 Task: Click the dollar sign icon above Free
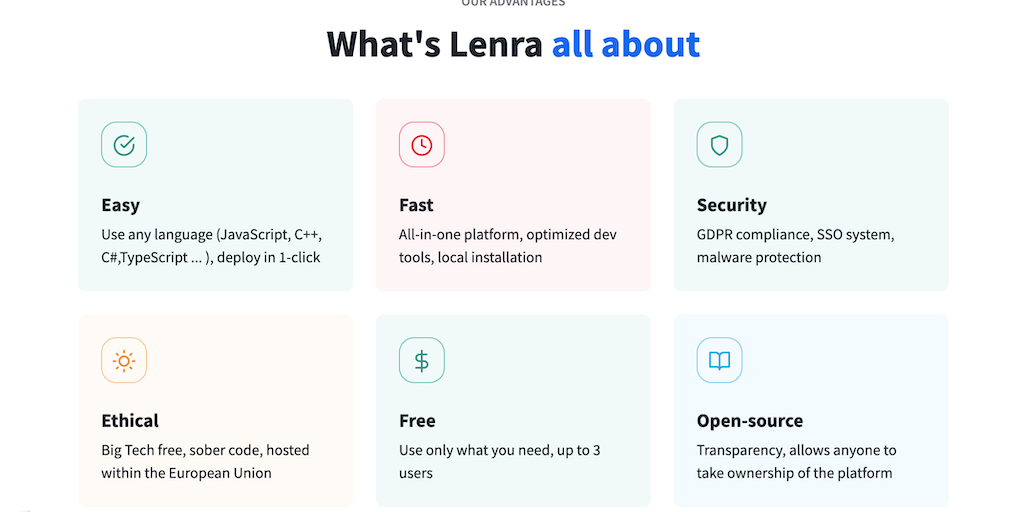click(x=421, y=360)
